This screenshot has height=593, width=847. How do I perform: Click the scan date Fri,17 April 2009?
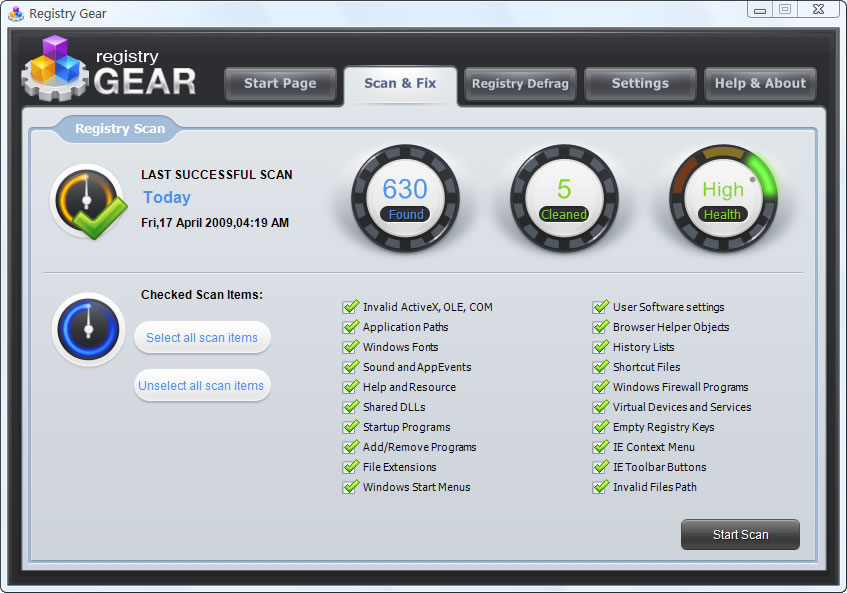215,223
